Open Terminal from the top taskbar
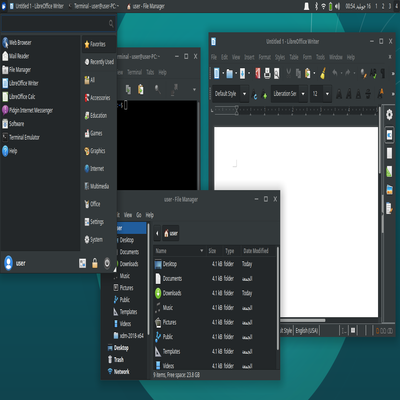 pos(95,6)
